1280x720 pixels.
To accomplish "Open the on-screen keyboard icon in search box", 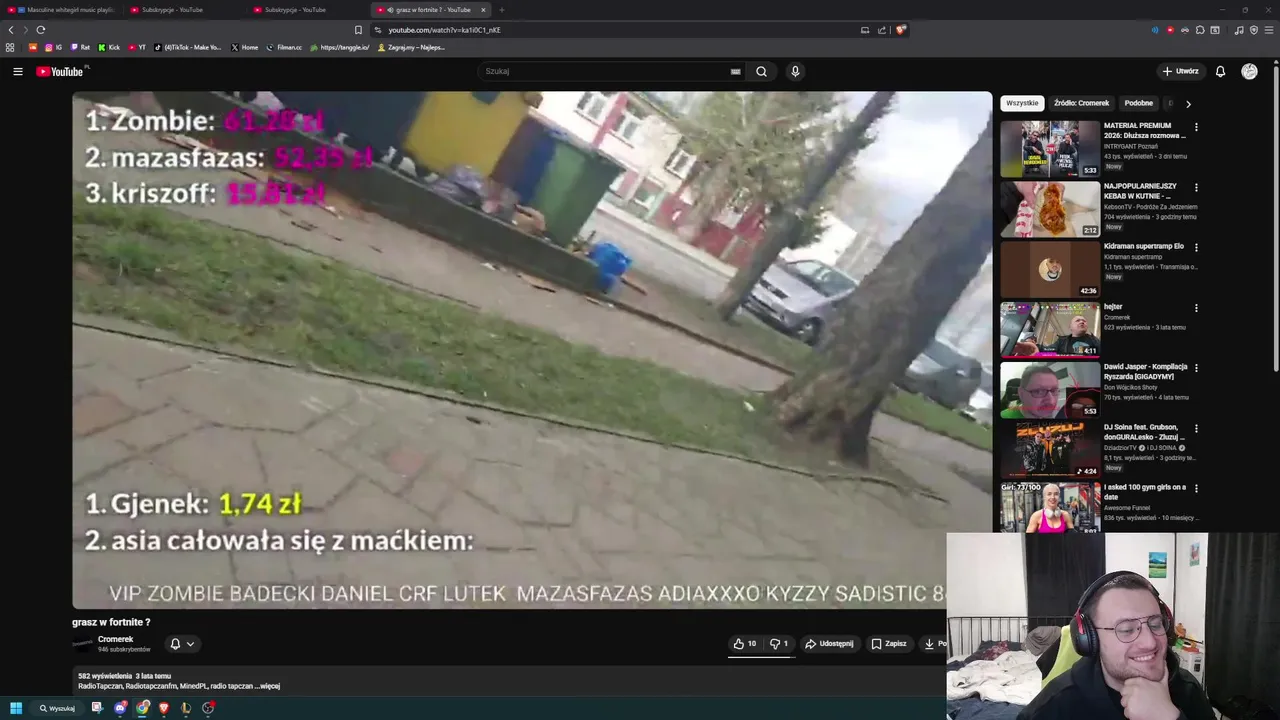I will click(x=735, y=71).
